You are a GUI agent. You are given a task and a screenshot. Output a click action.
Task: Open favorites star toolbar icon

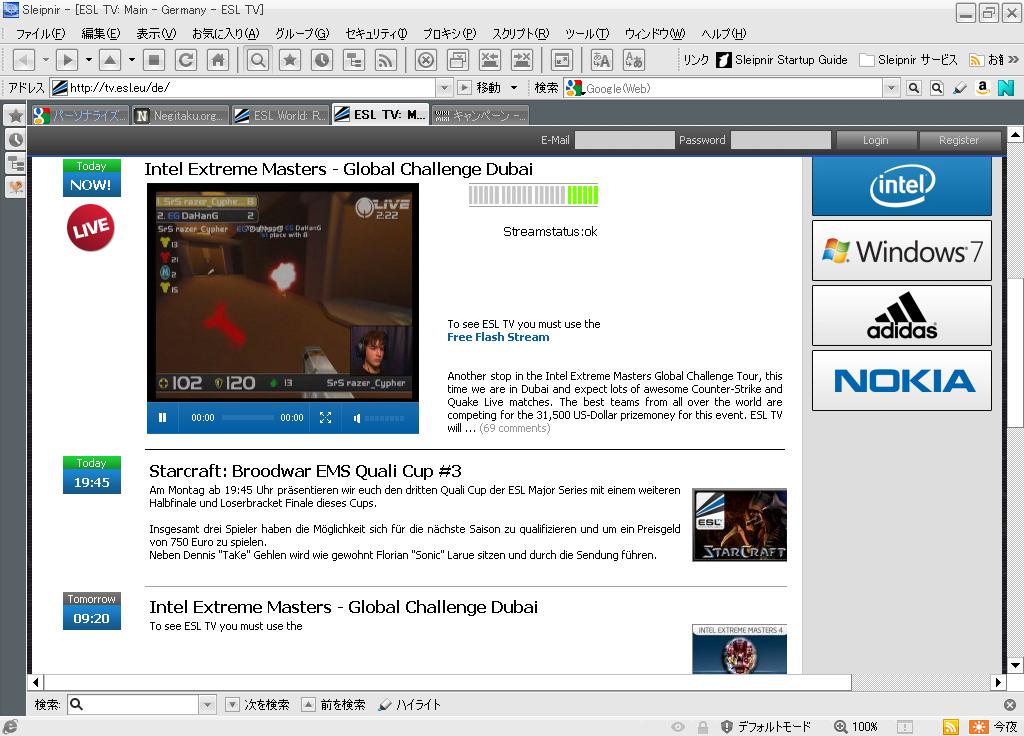coord(290,60)
